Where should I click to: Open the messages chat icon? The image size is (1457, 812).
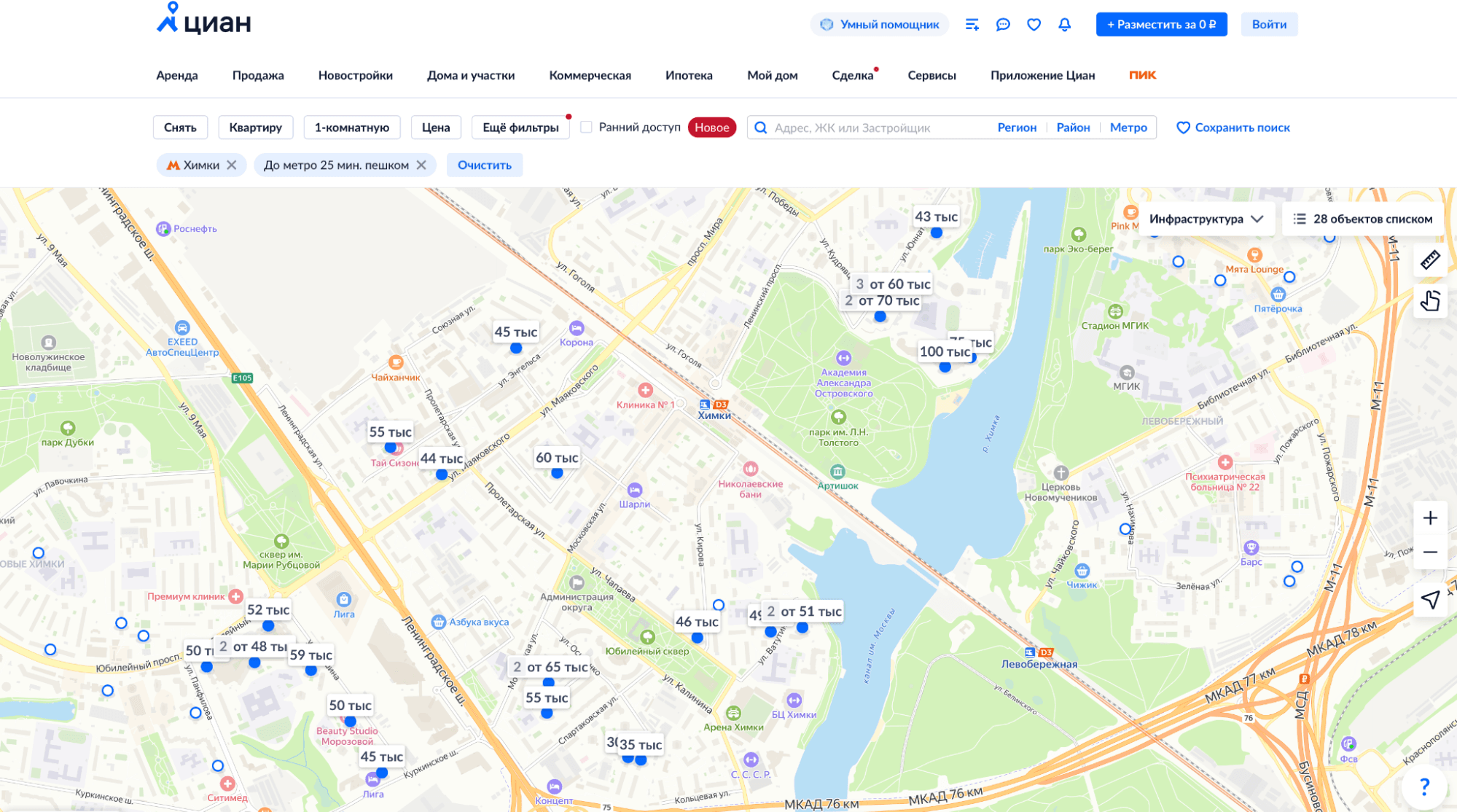click(x=1003, y=25)
